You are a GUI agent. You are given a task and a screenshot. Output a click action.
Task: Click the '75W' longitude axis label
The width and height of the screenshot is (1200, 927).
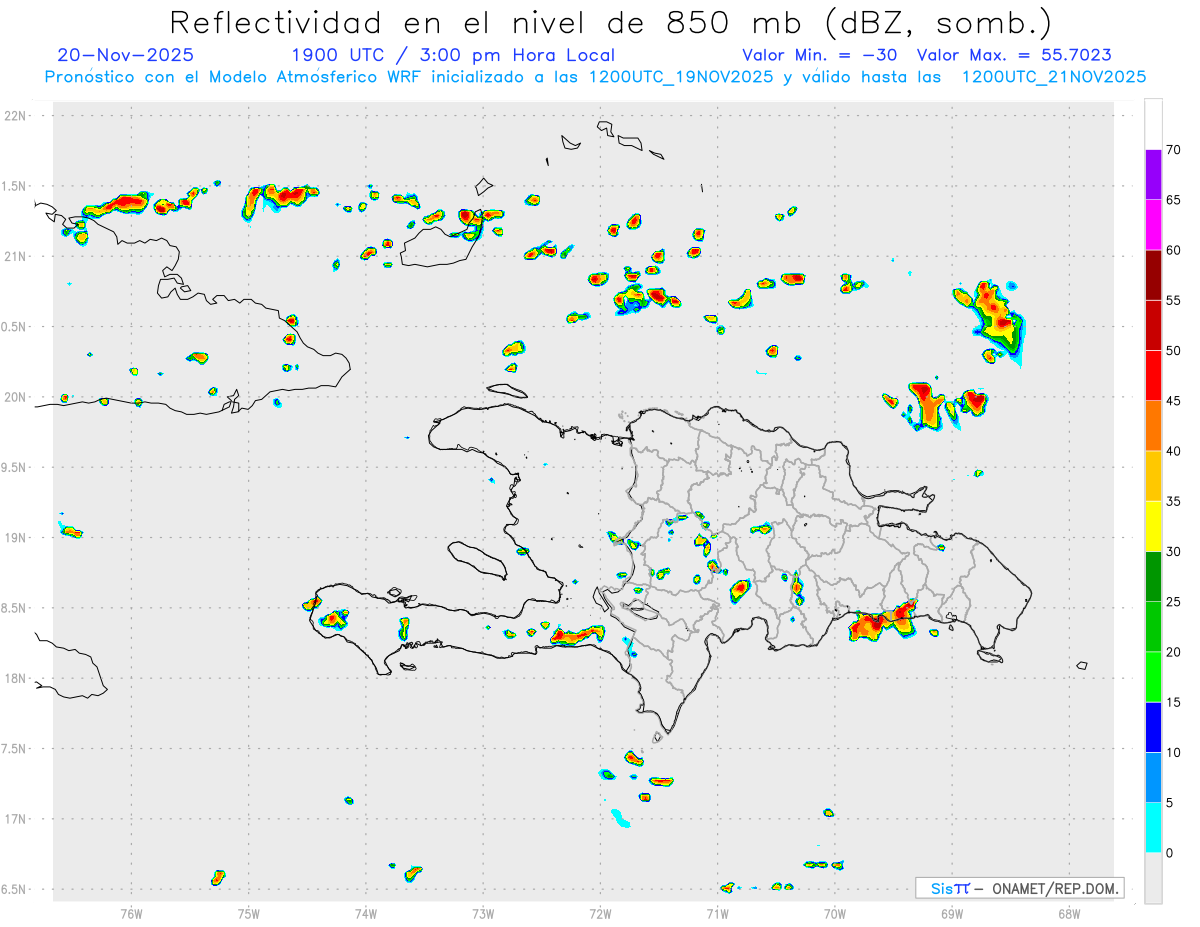pyautogui.click(x=249, y=913)
